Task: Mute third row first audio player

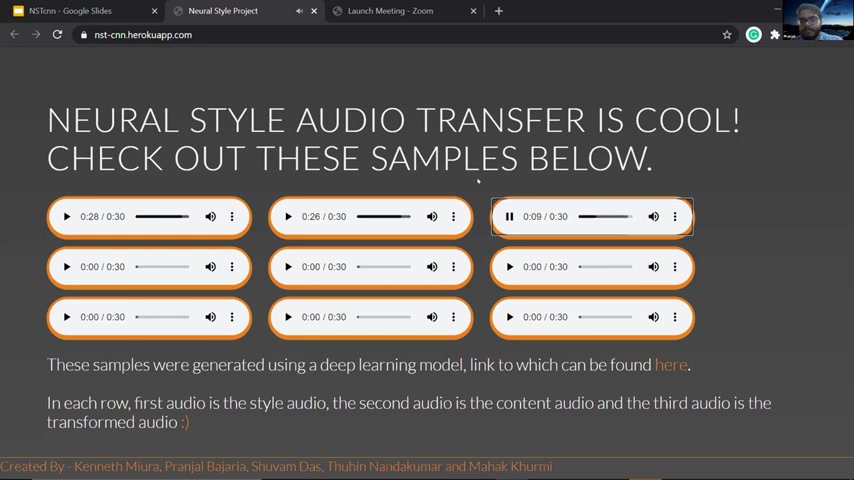Action: 210,317
